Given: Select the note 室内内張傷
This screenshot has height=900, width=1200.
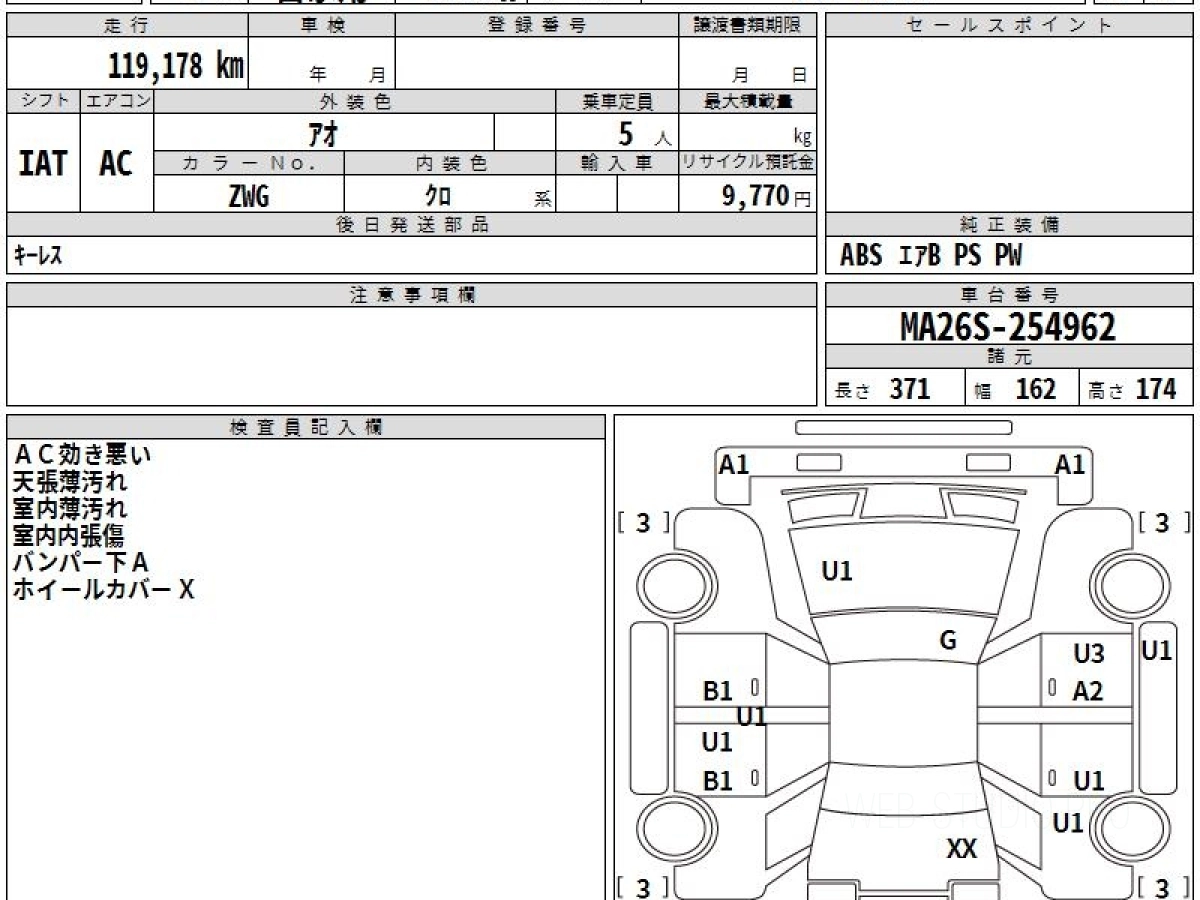Looking at the screenshot, I should coord(69,536).
